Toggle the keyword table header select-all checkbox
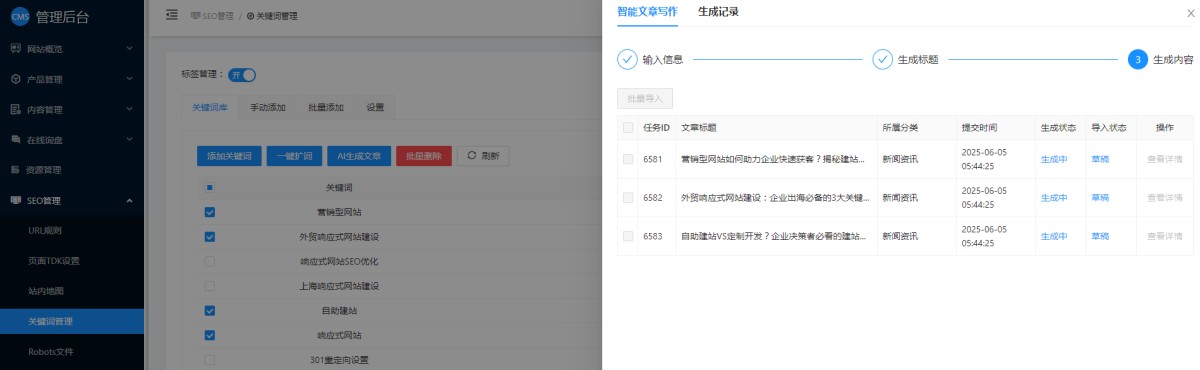Screen dimensions: 1200x370 [209, 187]
